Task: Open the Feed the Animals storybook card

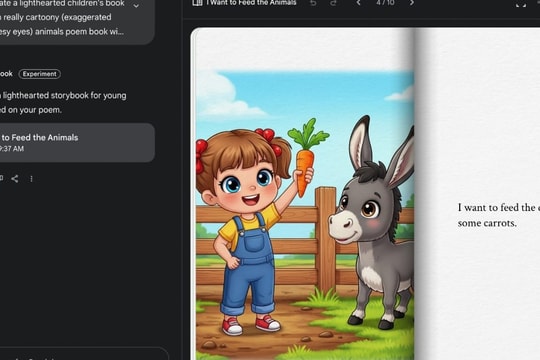Action: pyautogui.click(x=77, y=143)
